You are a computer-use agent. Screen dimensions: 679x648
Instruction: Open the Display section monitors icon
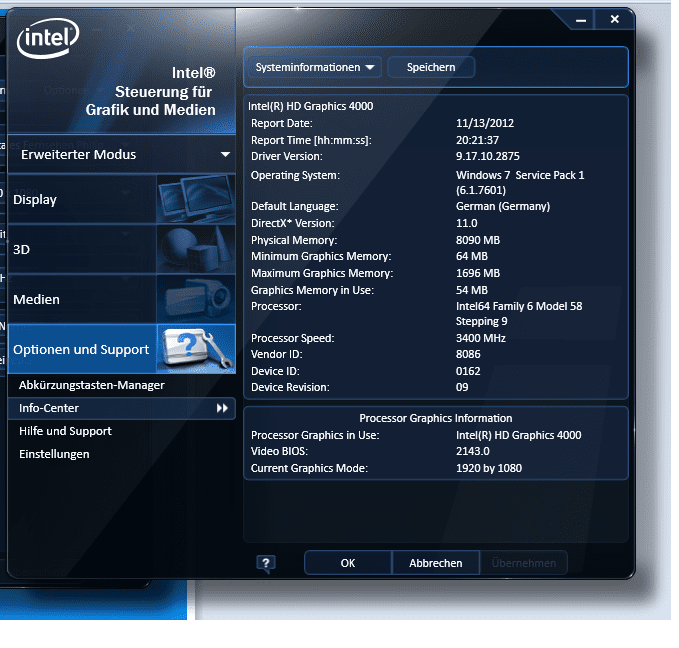click(x=196, y=199)
